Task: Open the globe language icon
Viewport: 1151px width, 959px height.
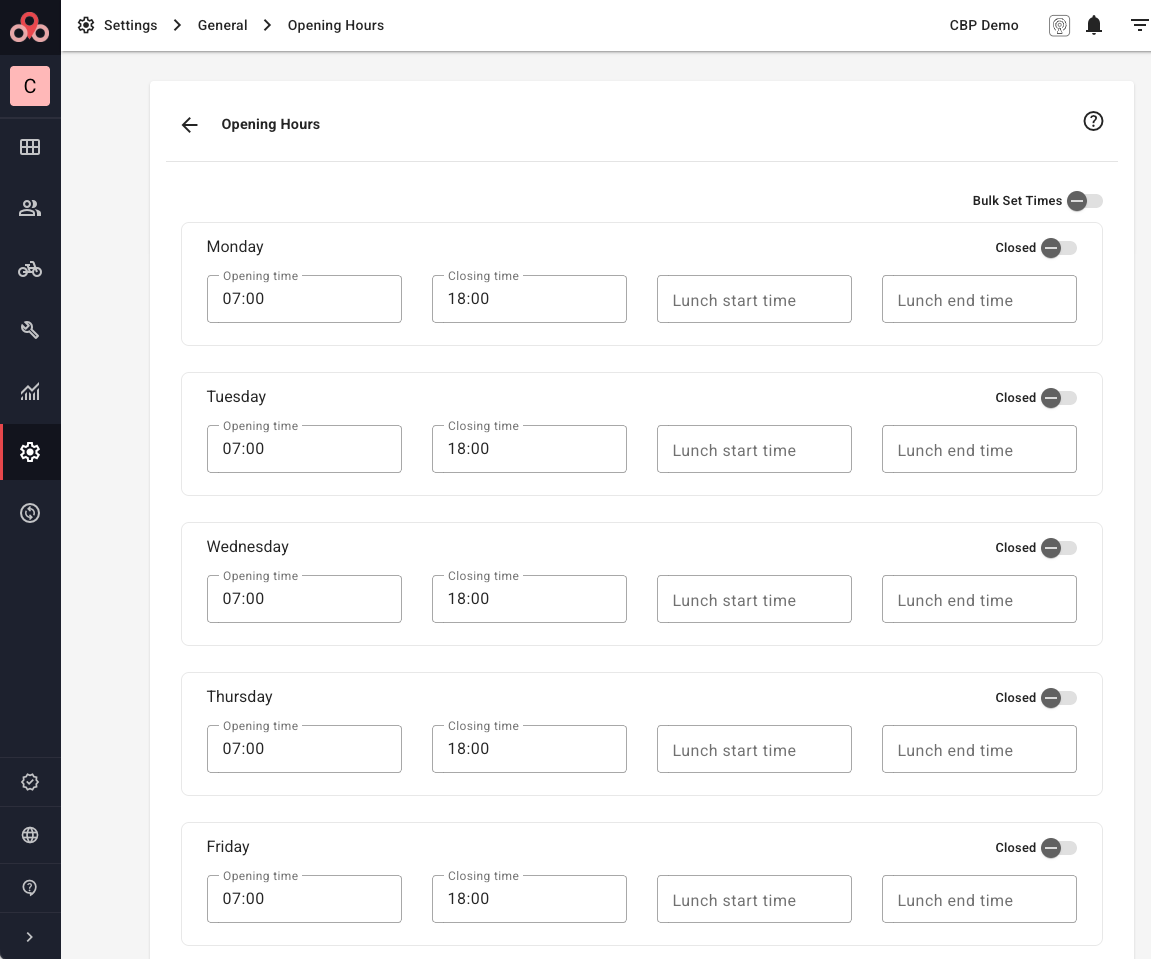Action: (30, 835)
